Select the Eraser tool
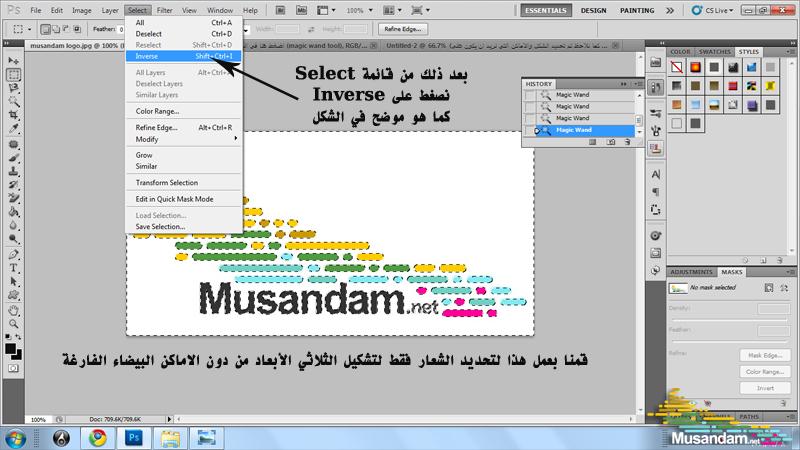 click(x=13, y=198)
